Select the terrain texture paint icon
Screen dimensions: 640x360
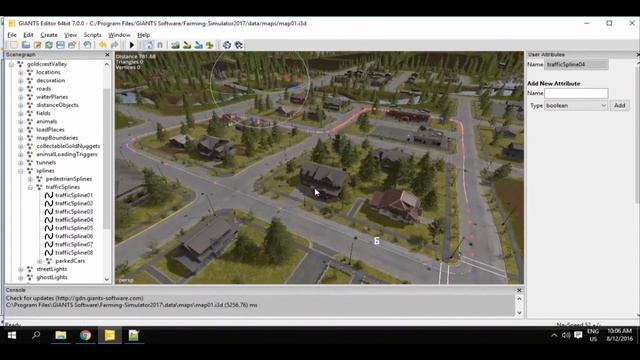click(x=198, y=45)
